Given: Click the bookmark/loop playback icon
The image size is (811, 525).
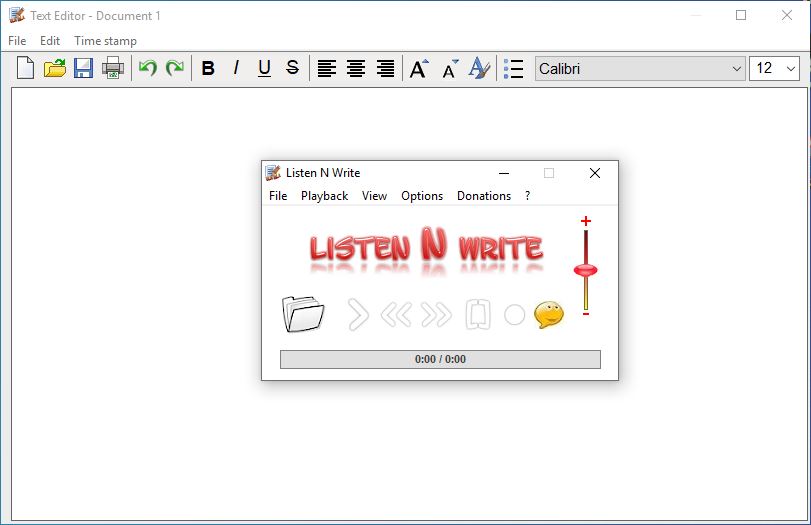Looking at the screenshot, I should [478, 314].
